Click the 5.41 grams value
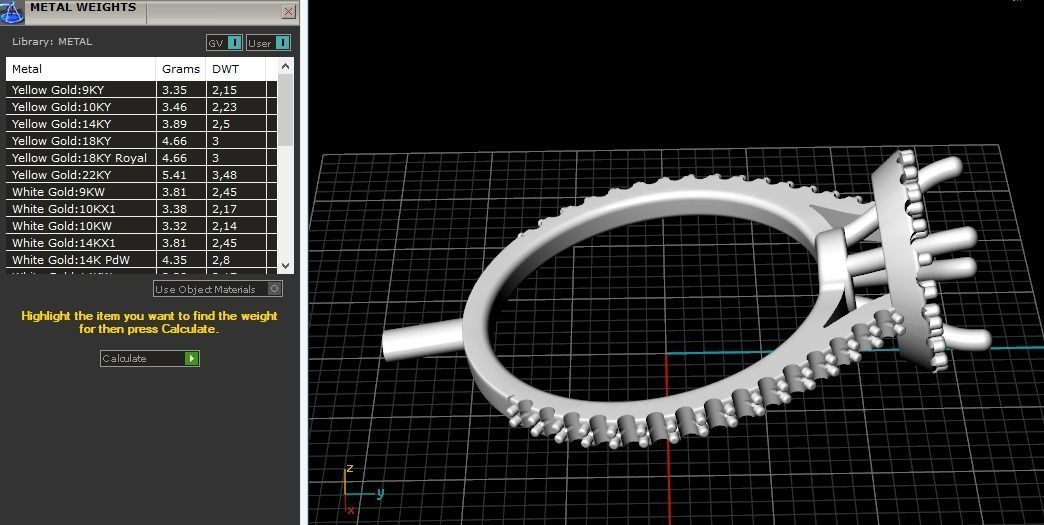 [x=174, y=175]
